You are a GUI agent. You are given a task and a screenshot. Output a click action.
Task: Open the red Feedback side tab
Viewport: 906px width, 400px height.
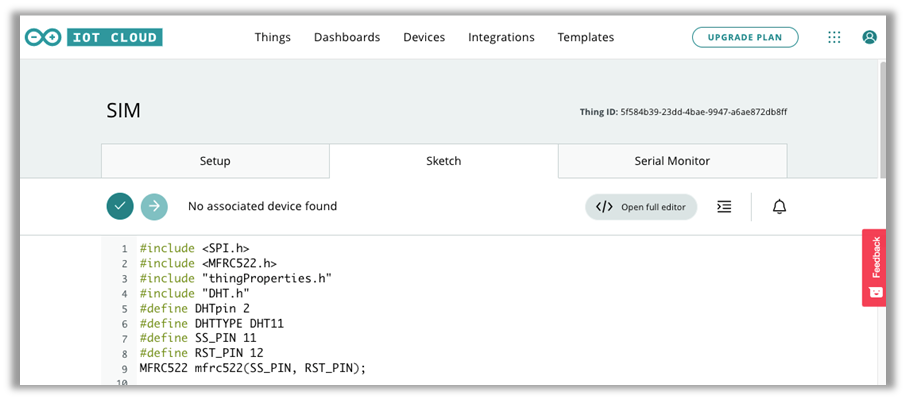coord(874,267)
